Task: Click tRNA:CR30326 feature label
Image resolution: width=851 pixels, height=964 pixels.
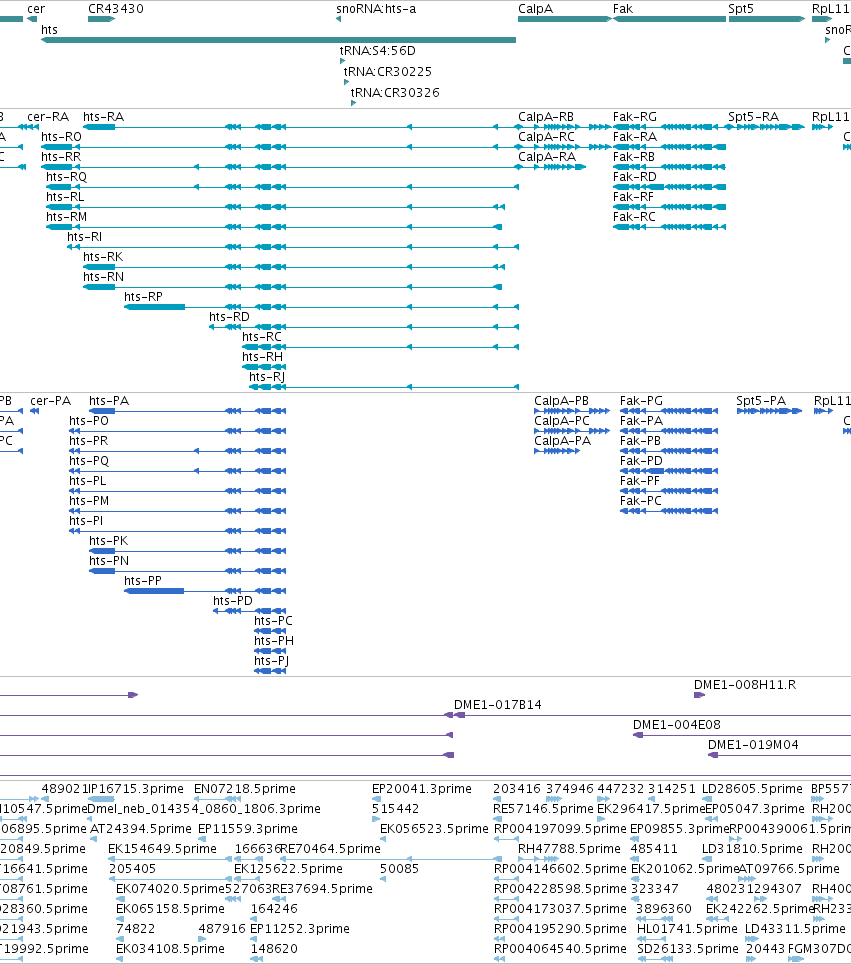Action: tap(395, 92)
